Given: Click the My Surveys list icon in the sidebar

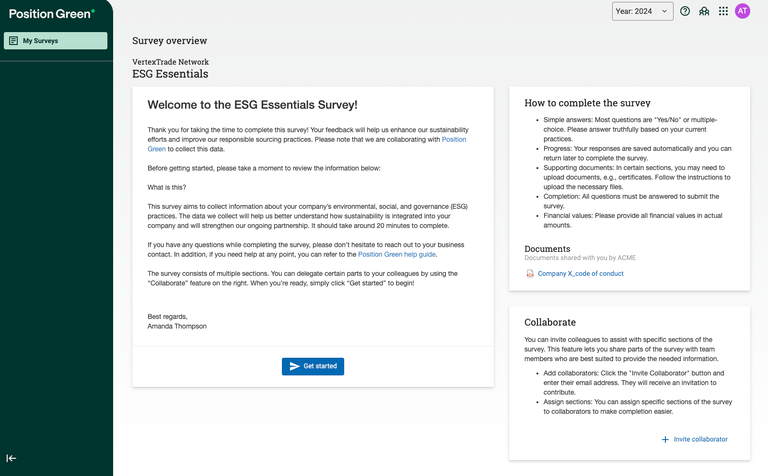Looking at the screenshot, I should [x=13, y=41].
